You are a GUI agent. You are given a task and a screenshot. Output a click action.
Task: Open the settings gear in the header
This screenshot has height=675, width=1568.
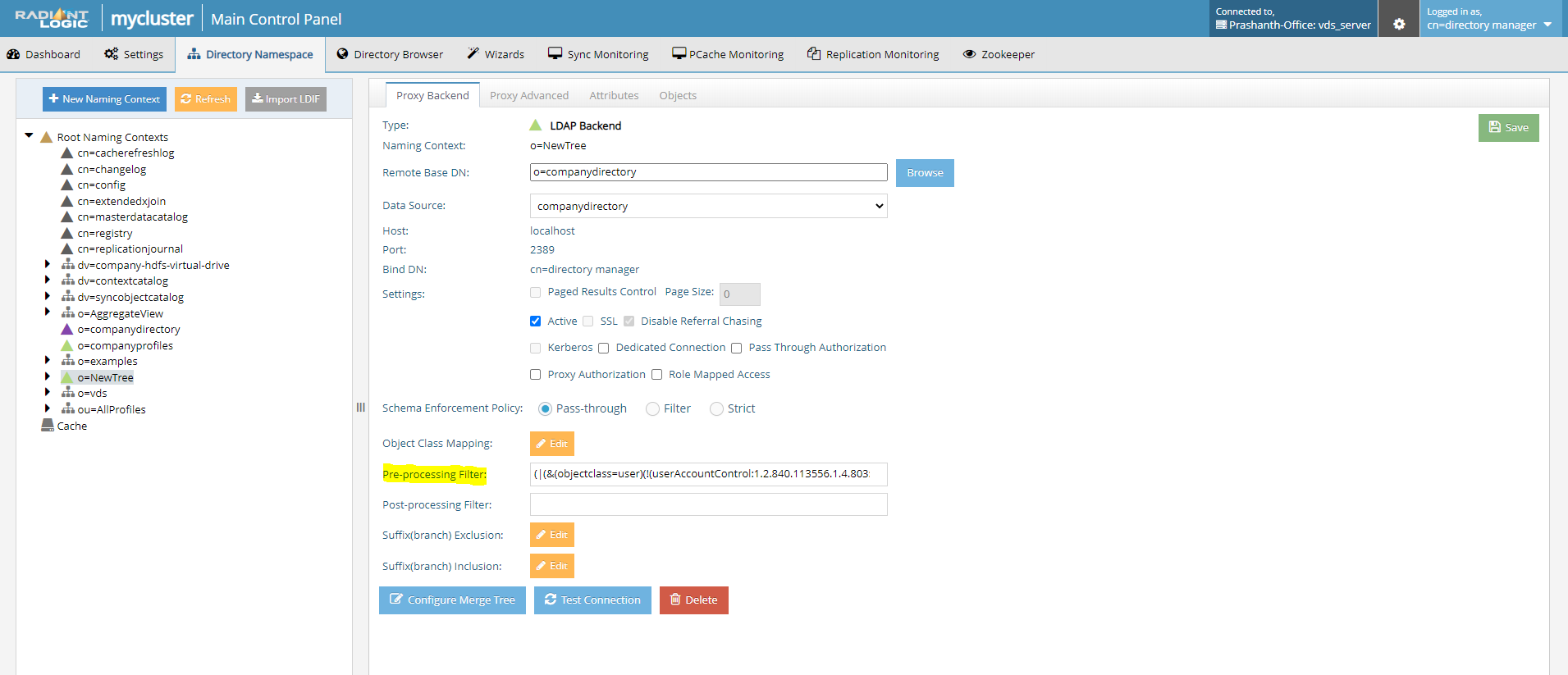point(1399,24)
